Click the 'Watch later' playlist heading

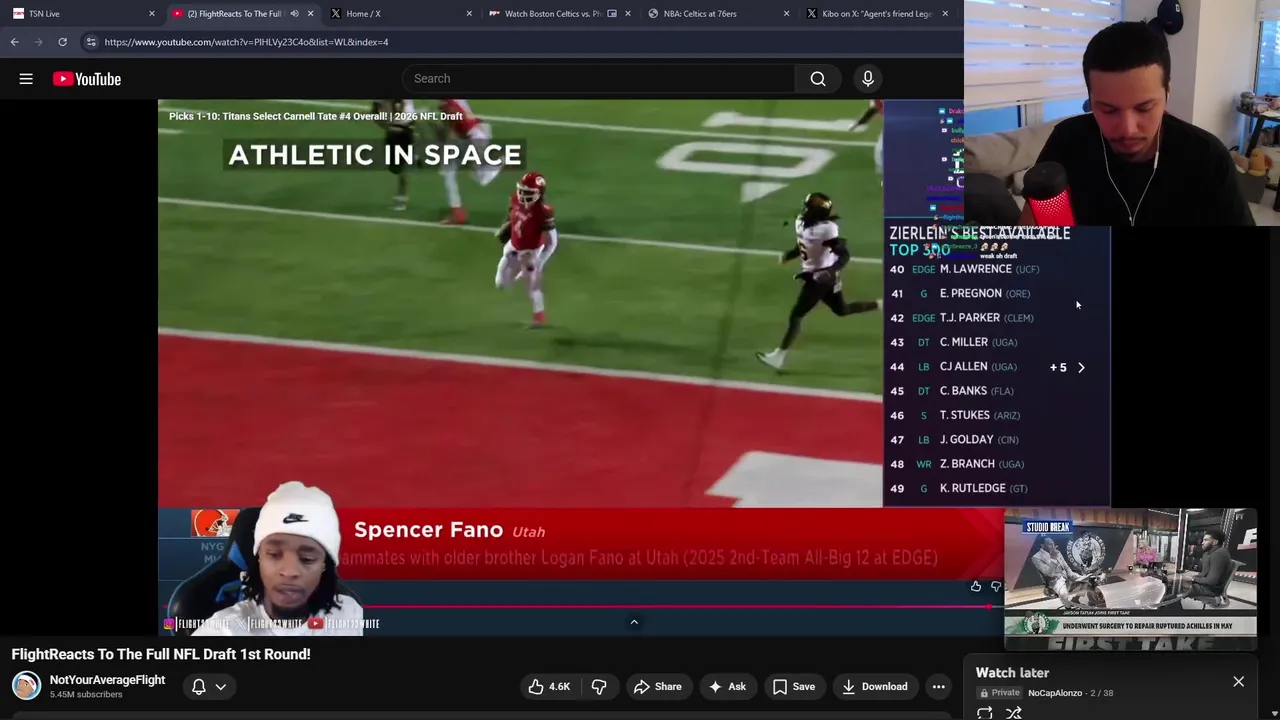tap(1012, 673)
